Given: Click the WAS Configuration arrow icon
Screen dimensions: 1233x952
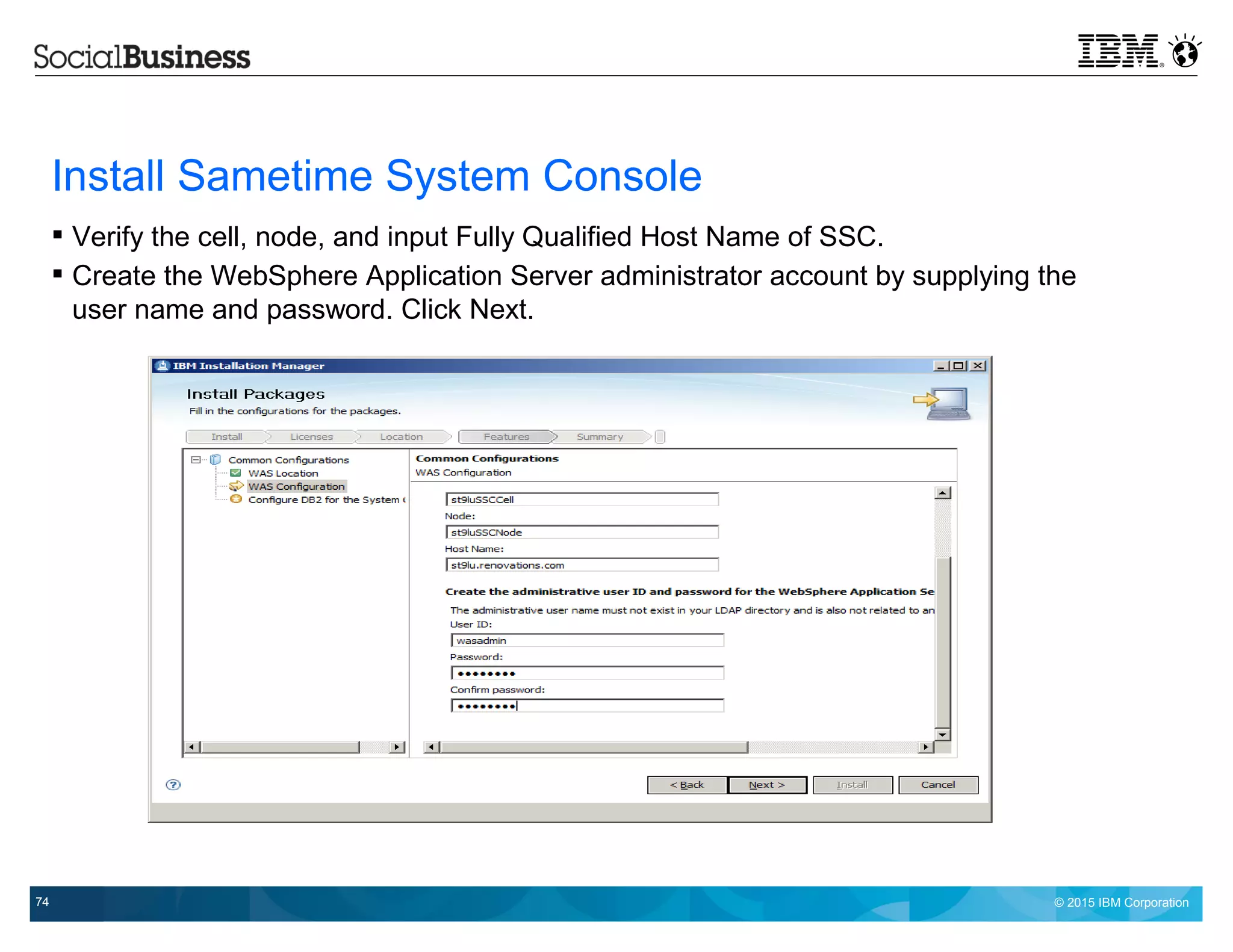Looking at the screenshot, I should click(236, 486).
